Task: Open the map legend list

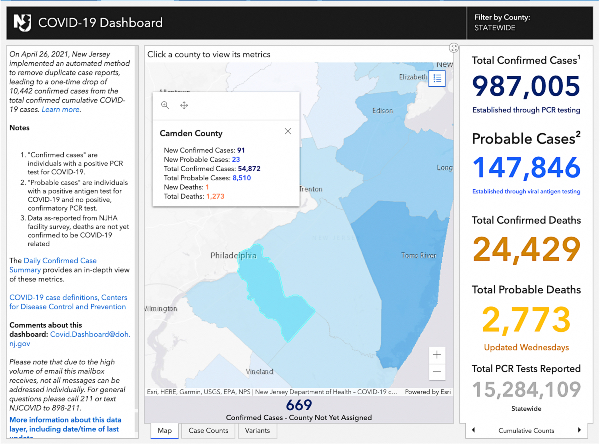Action: (437, 79)
